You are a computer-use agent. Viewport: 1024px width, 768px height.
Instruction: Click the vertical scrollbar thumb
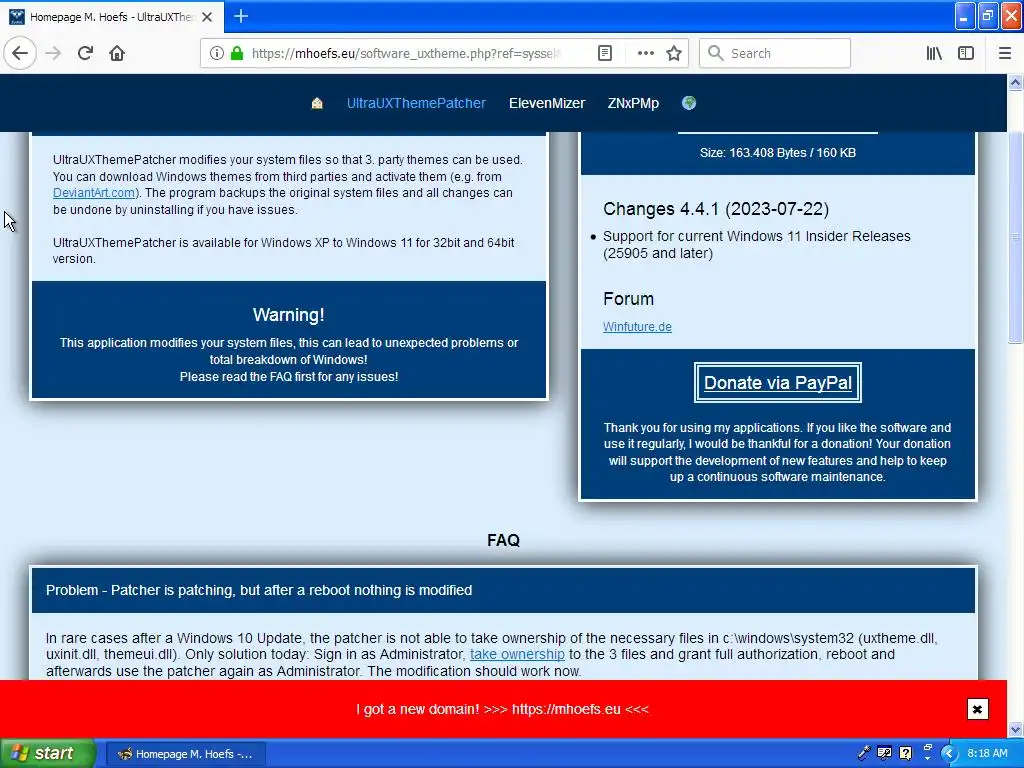[1015, 236]
